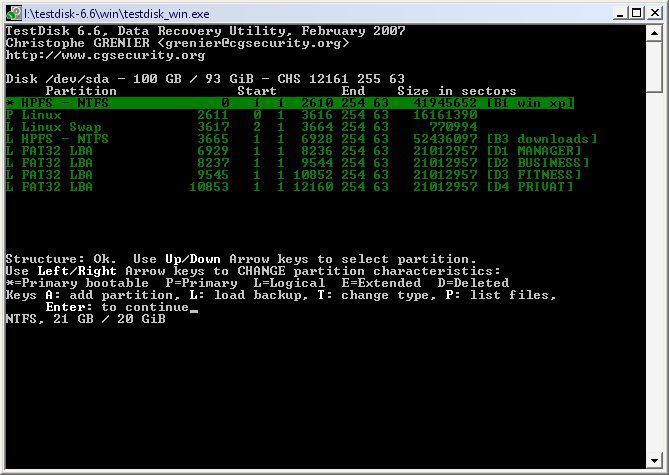Click 'Enter: to continue' prompt
This screenshot has height=475, width=669.
pos(117,307)
